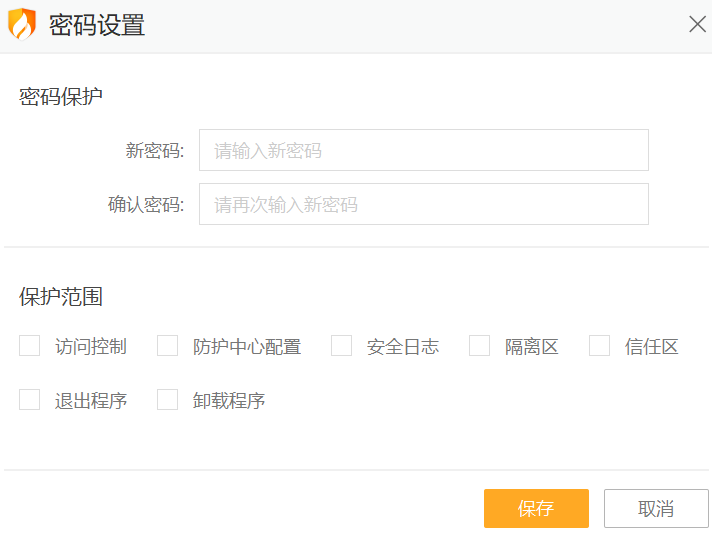Check the 信任区 checkbox
The height and width of the screenshot is (537, 712).
point(599,346)
